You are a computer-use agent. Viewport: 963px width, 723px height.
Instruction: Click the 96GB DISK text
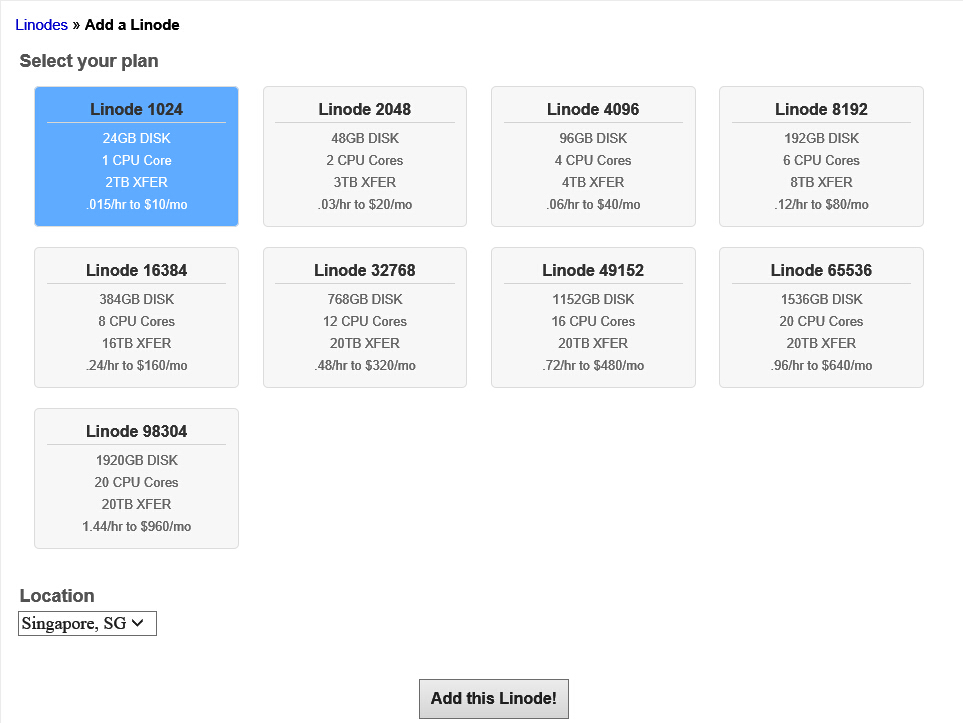pyautogui.click(x=593, y=138)
